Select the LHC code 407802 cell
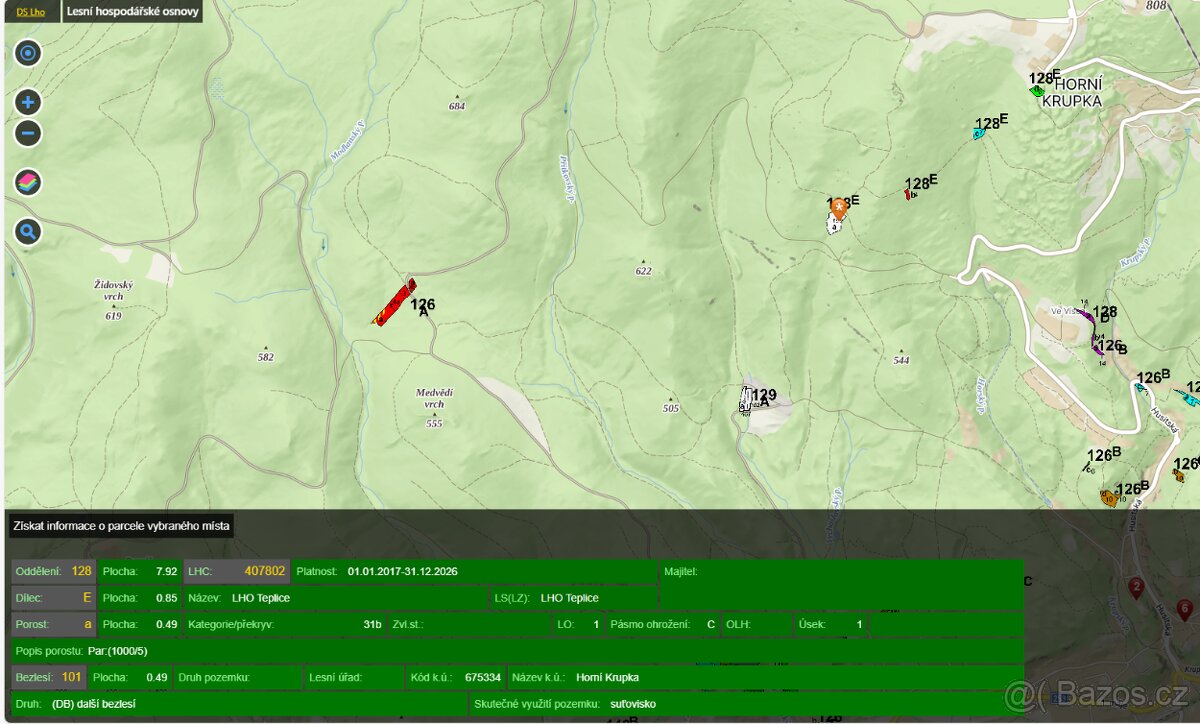Screen dimensions: 1200x724 tap(237, 571)
